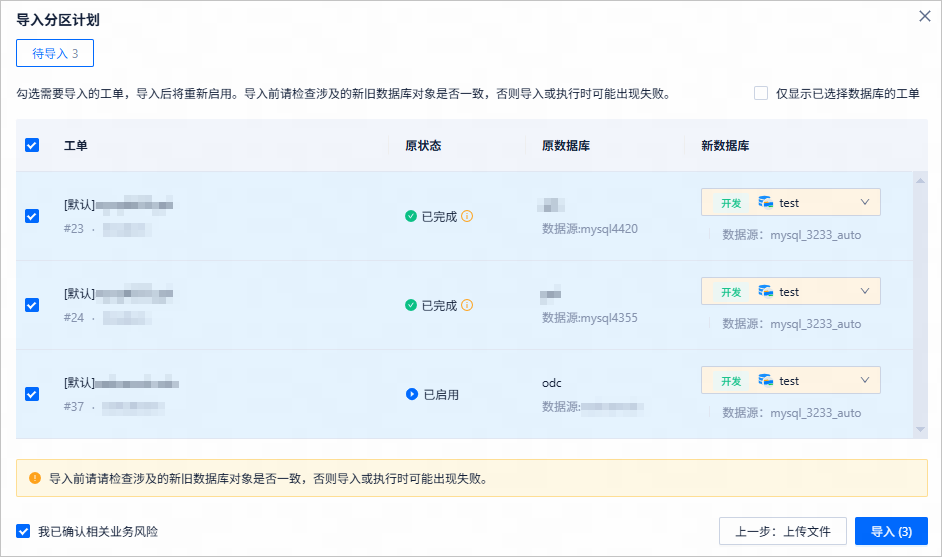The height and width of the screenshot is (557, 942).
Task: Select the 待导入 3 tab
Action: [x=55, y=53]
